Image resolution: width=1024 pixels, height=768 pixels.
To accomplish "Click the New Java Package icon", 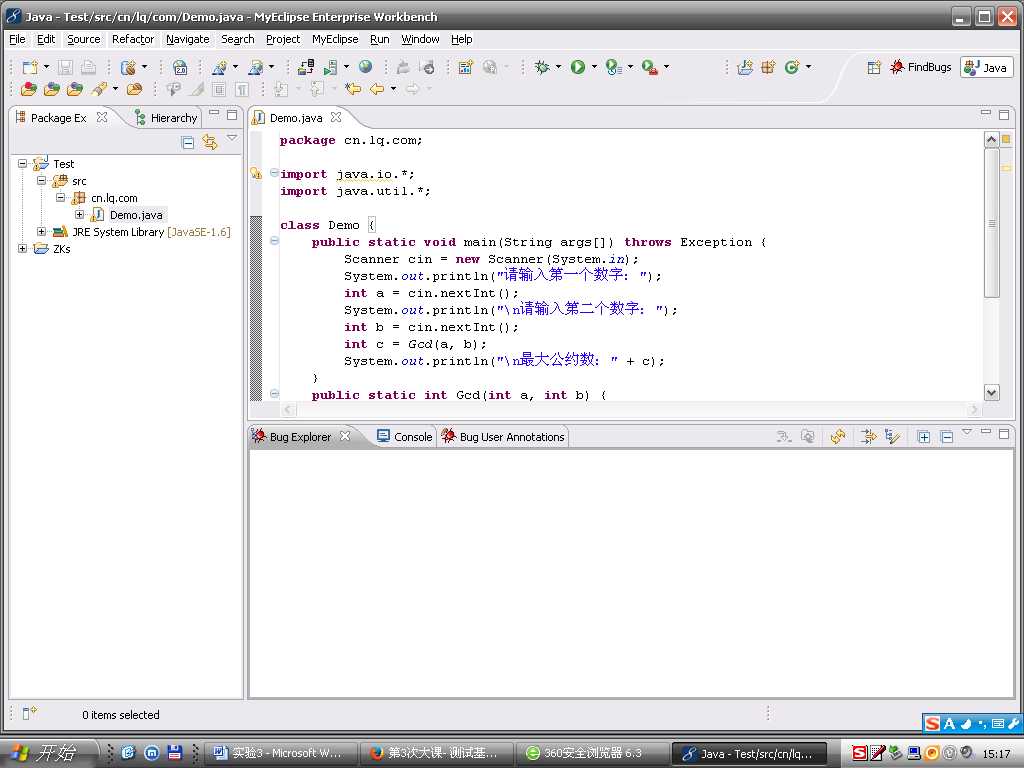I will pyautogui.click(x=768, y=67).
